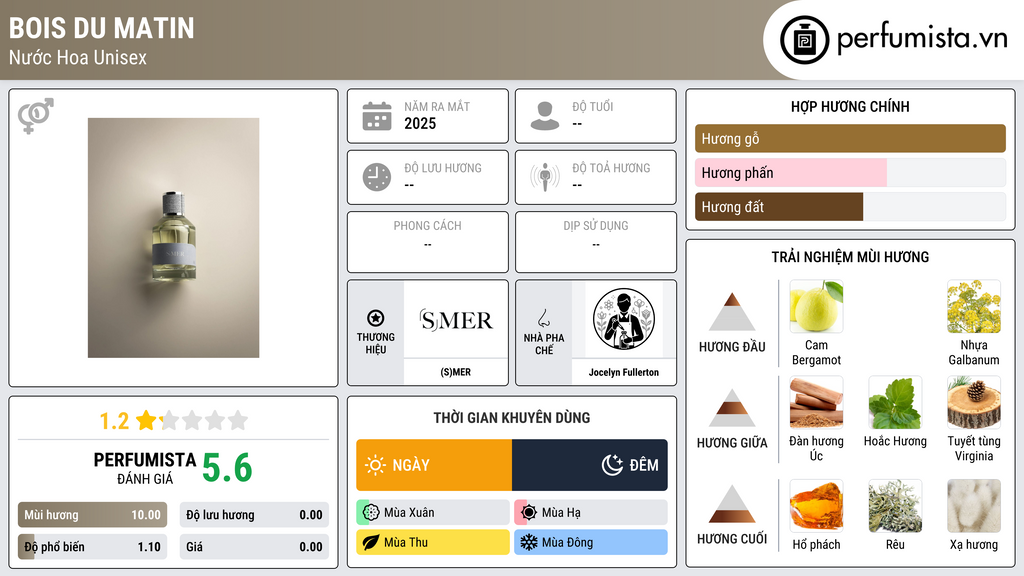Click the (S)MER brand logo
The height and width of the screenshot is (576, 1024).
click(x=456, y=320)
